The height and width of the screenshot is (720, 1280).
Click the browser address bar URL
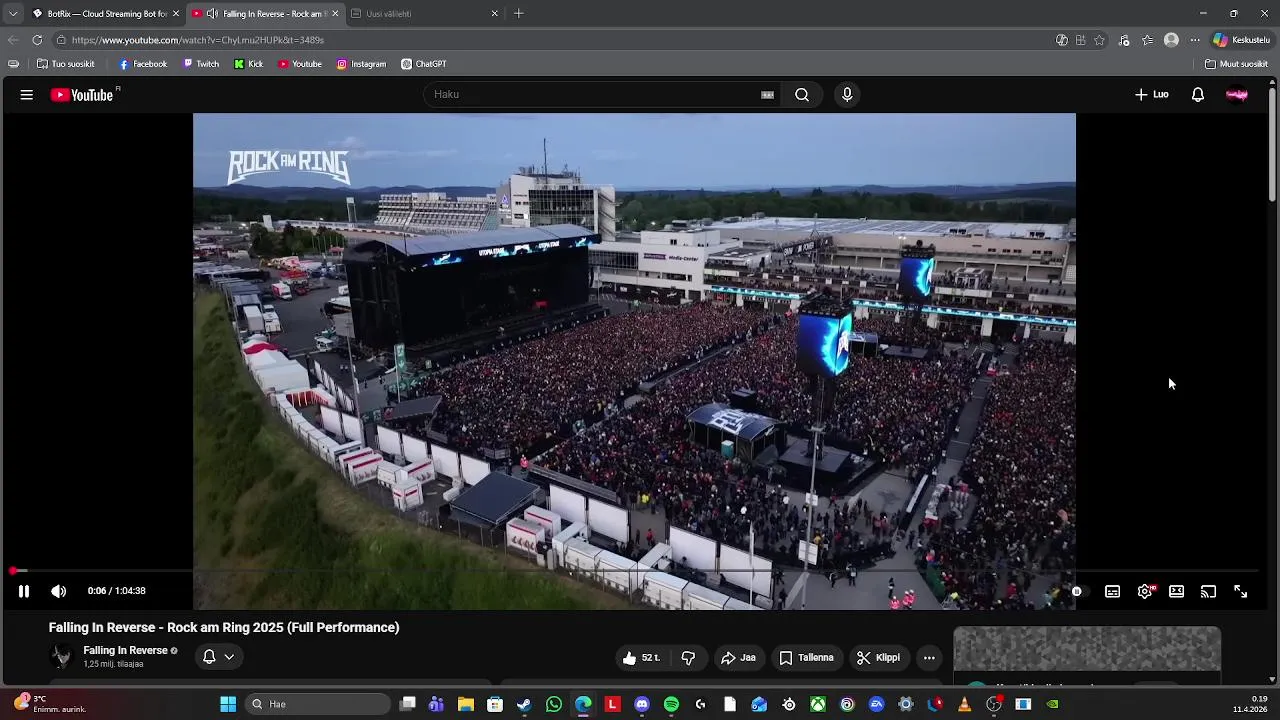pyautogui.click(x=198, y=40)
